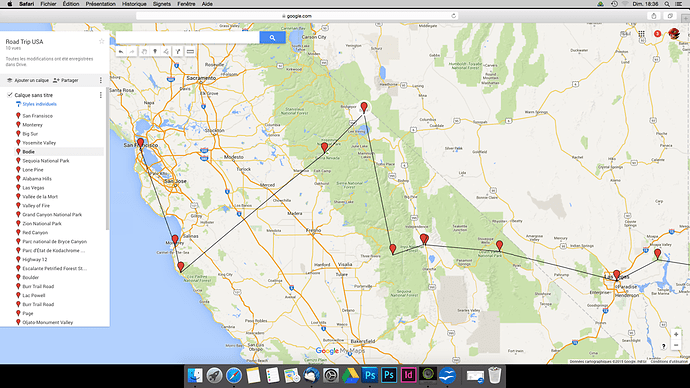Star the Road Trip USA map
The image size is (690, 388).
point(102,41)
